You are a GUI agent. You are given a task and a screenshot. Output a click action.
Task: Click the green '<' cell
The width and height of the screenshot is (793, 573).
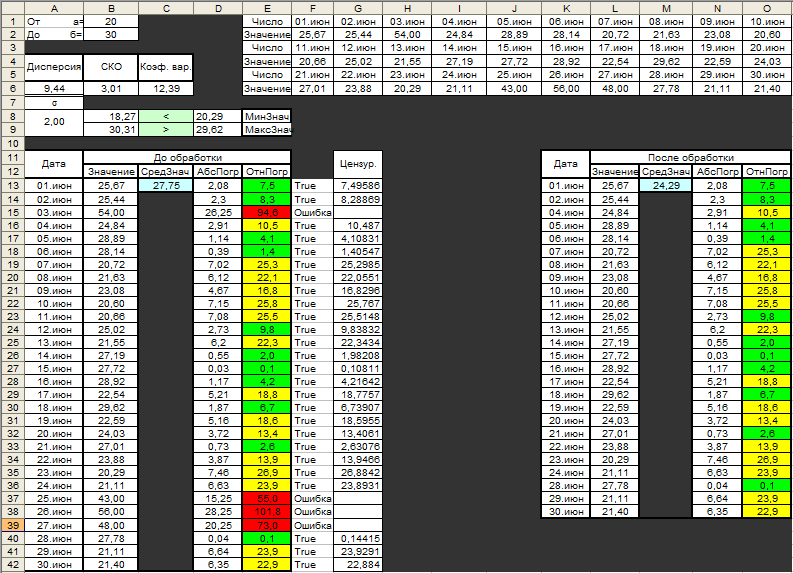(x=166, y=116)
